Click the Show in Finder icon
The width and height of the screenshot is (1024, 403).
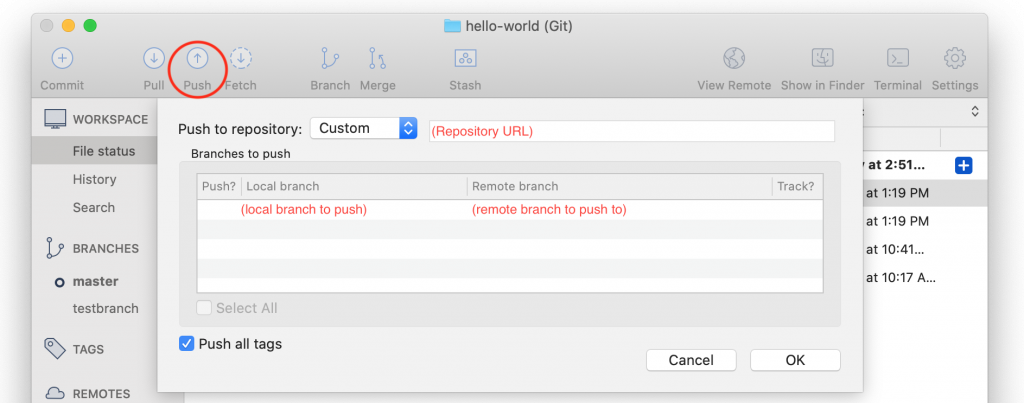(x=824, y=58)
